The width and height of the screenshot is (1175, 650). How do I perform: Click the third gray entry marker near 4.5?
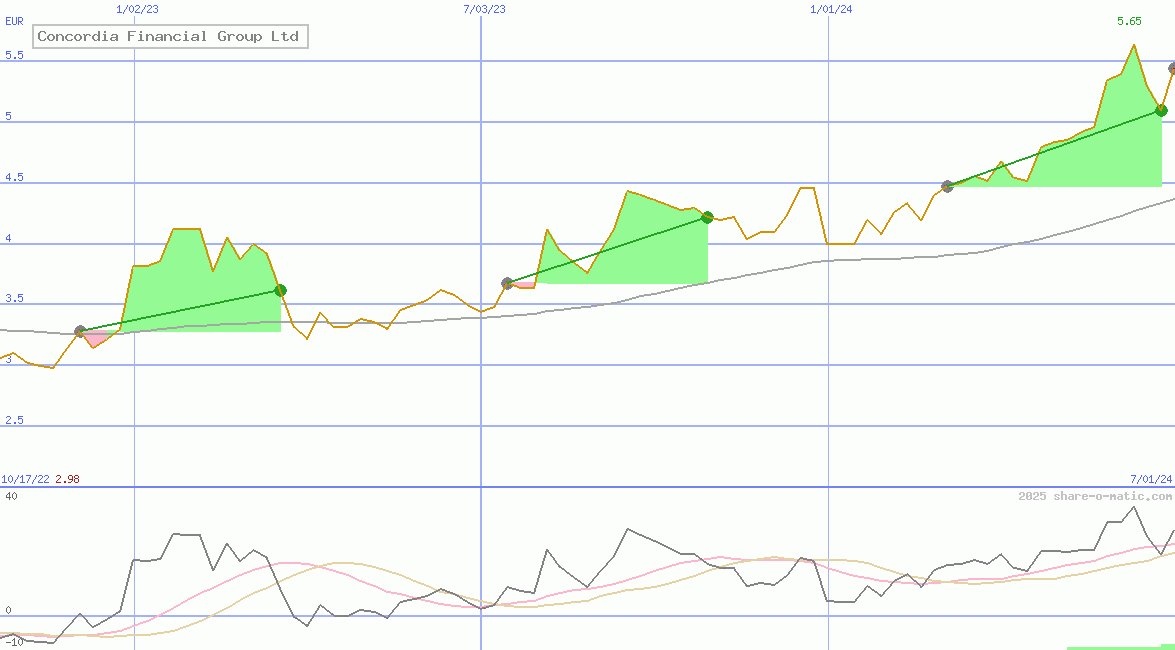tap(947, 186)
